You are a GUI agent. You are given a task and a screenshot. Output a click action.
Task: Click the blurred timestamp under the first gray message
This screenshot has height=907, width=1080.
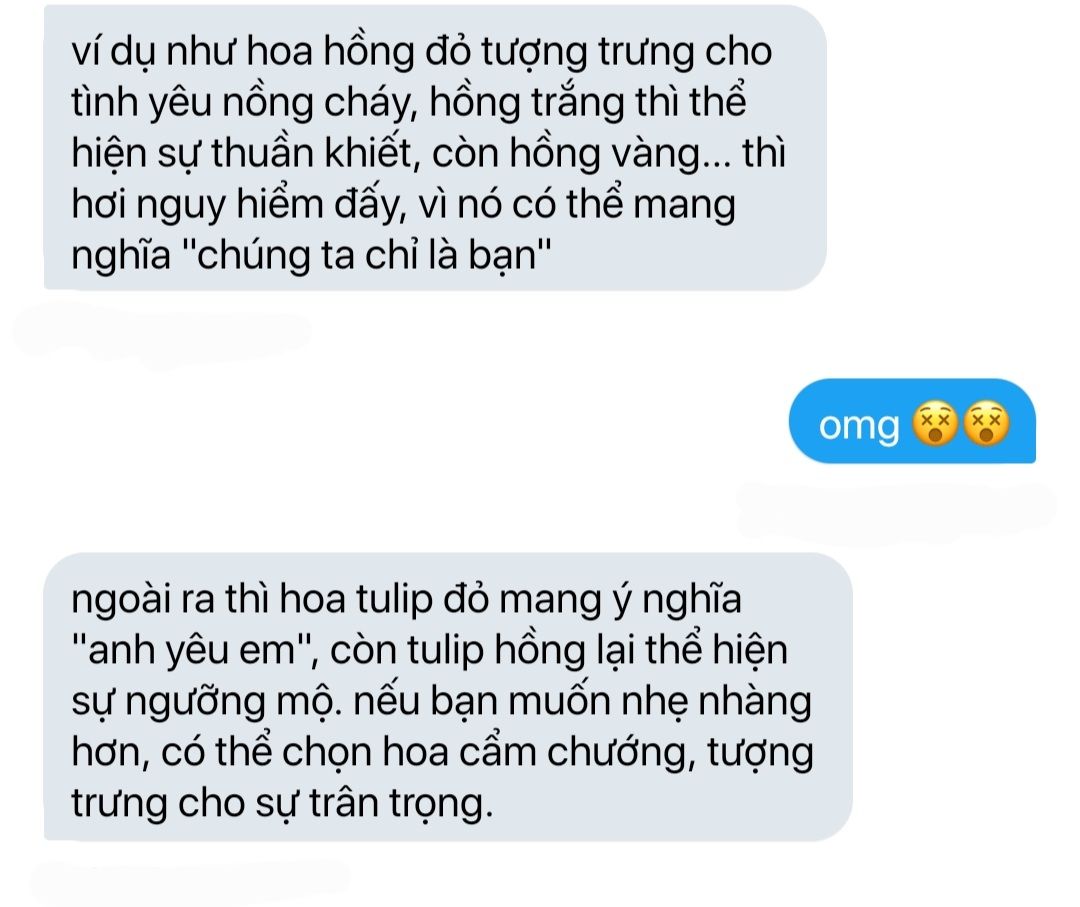point(162,333)
